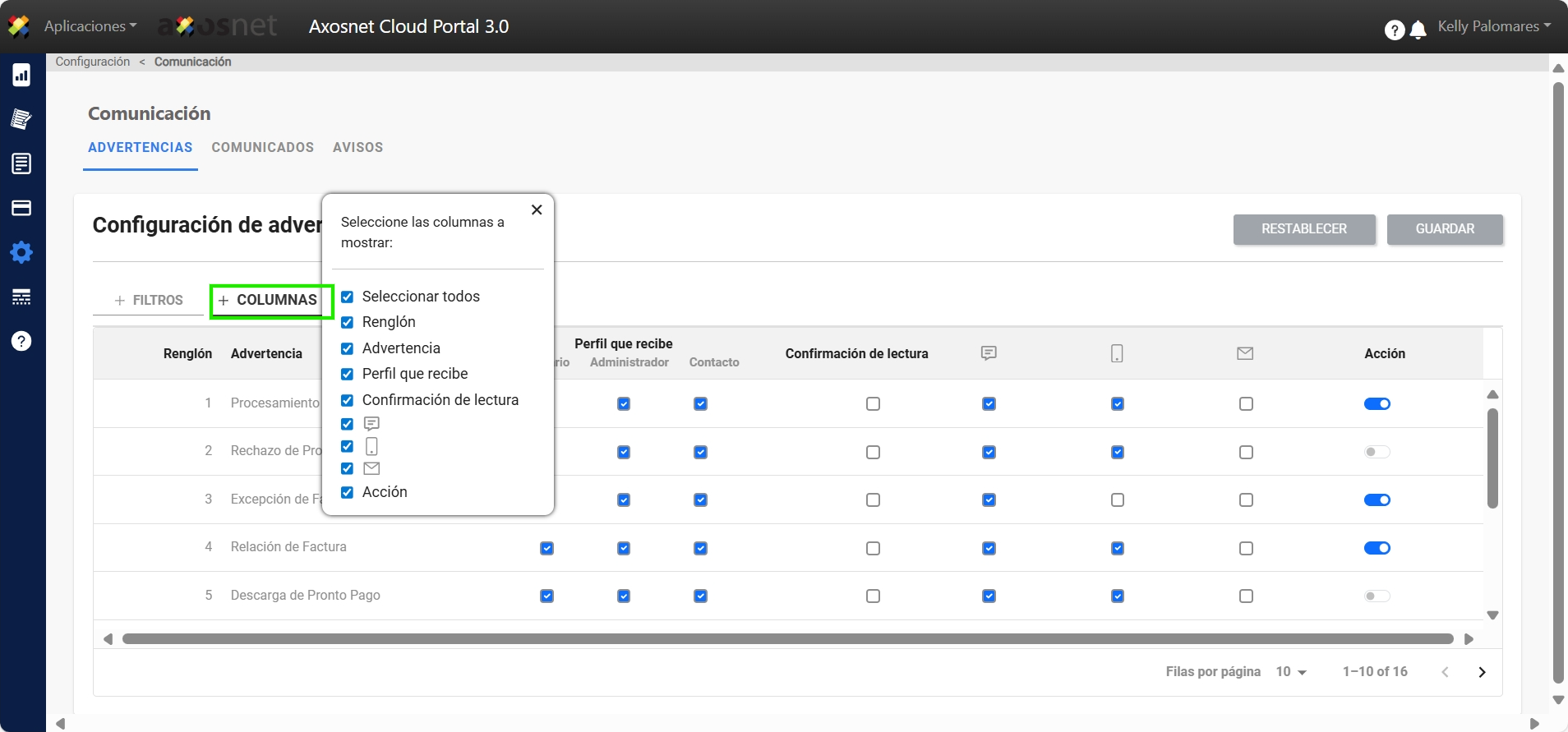
Task: Uncheck the 'Perfil que recibe' column checkbox
Action: point(348,374)
